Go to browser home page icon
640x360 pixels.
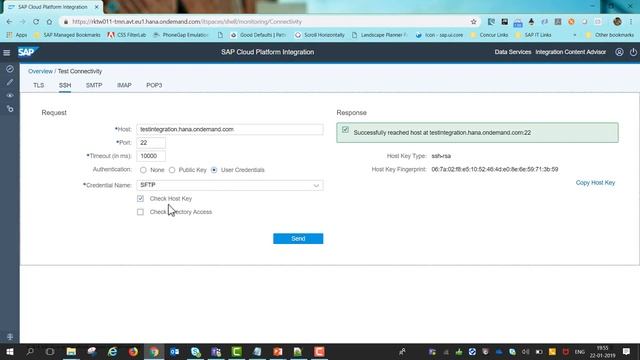pyautogui.click(x=49, y=22)
